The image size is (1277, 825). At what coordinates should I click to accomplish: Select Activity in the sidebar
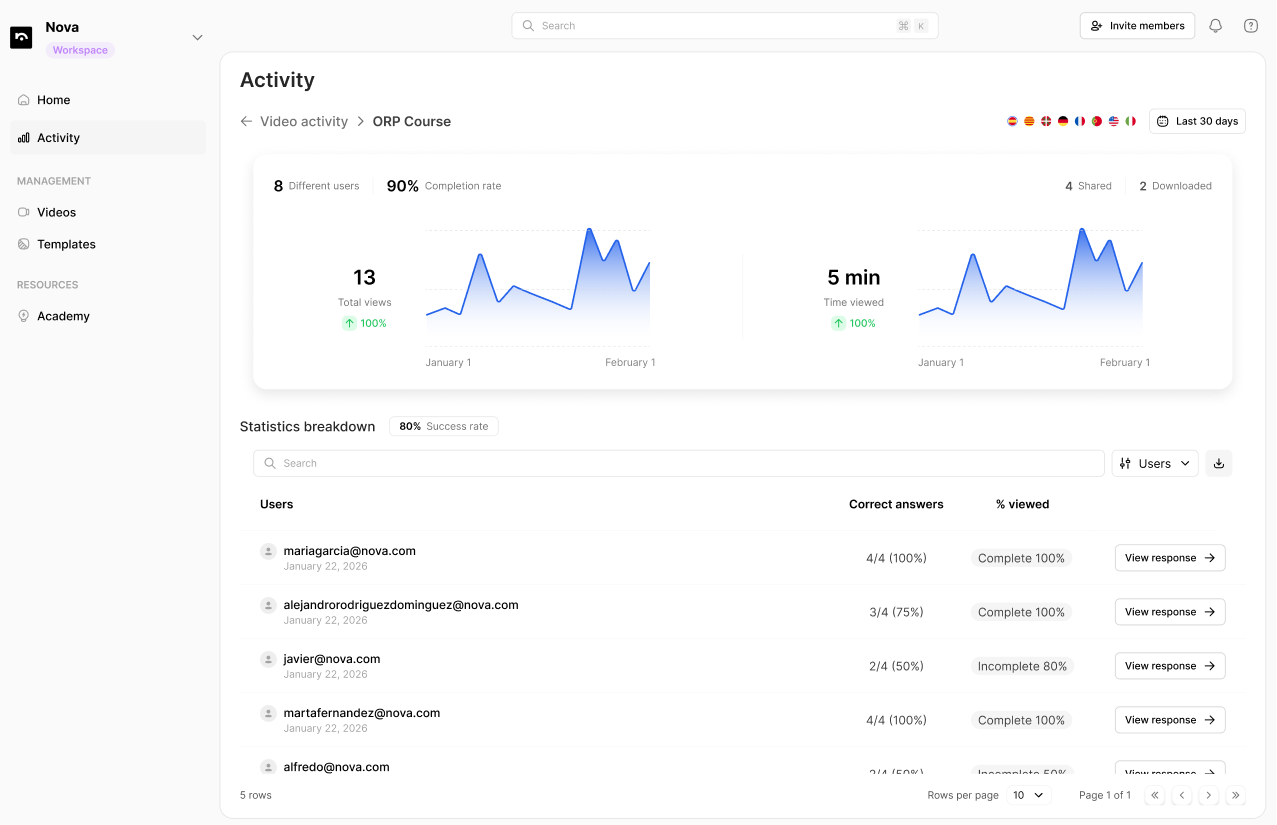[108, 138]
